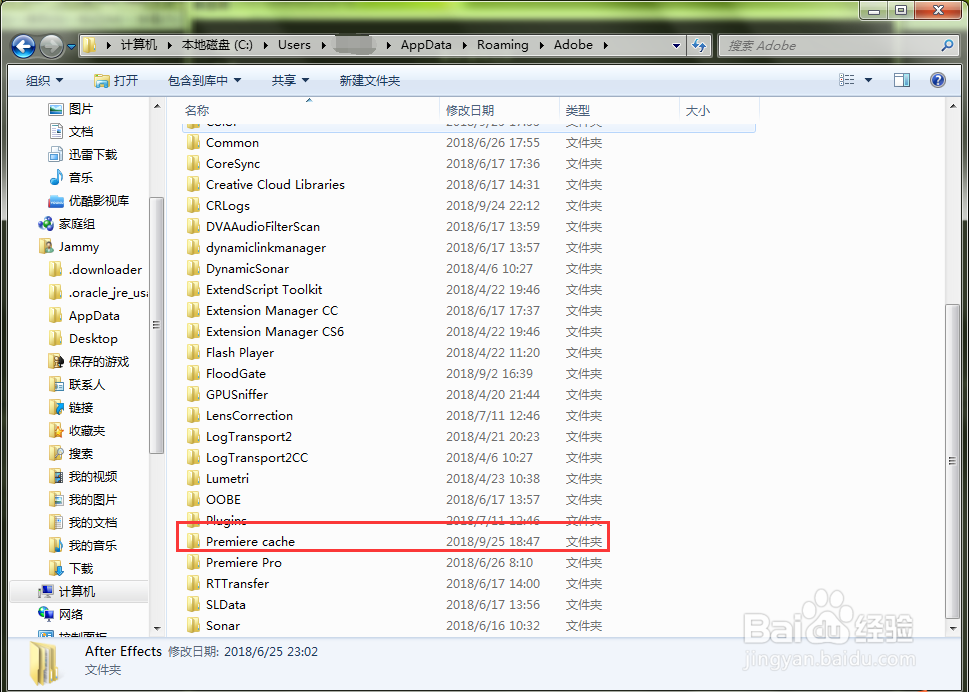
Task: Select the OOBE folder icon
Action: (x=193, y=500)
